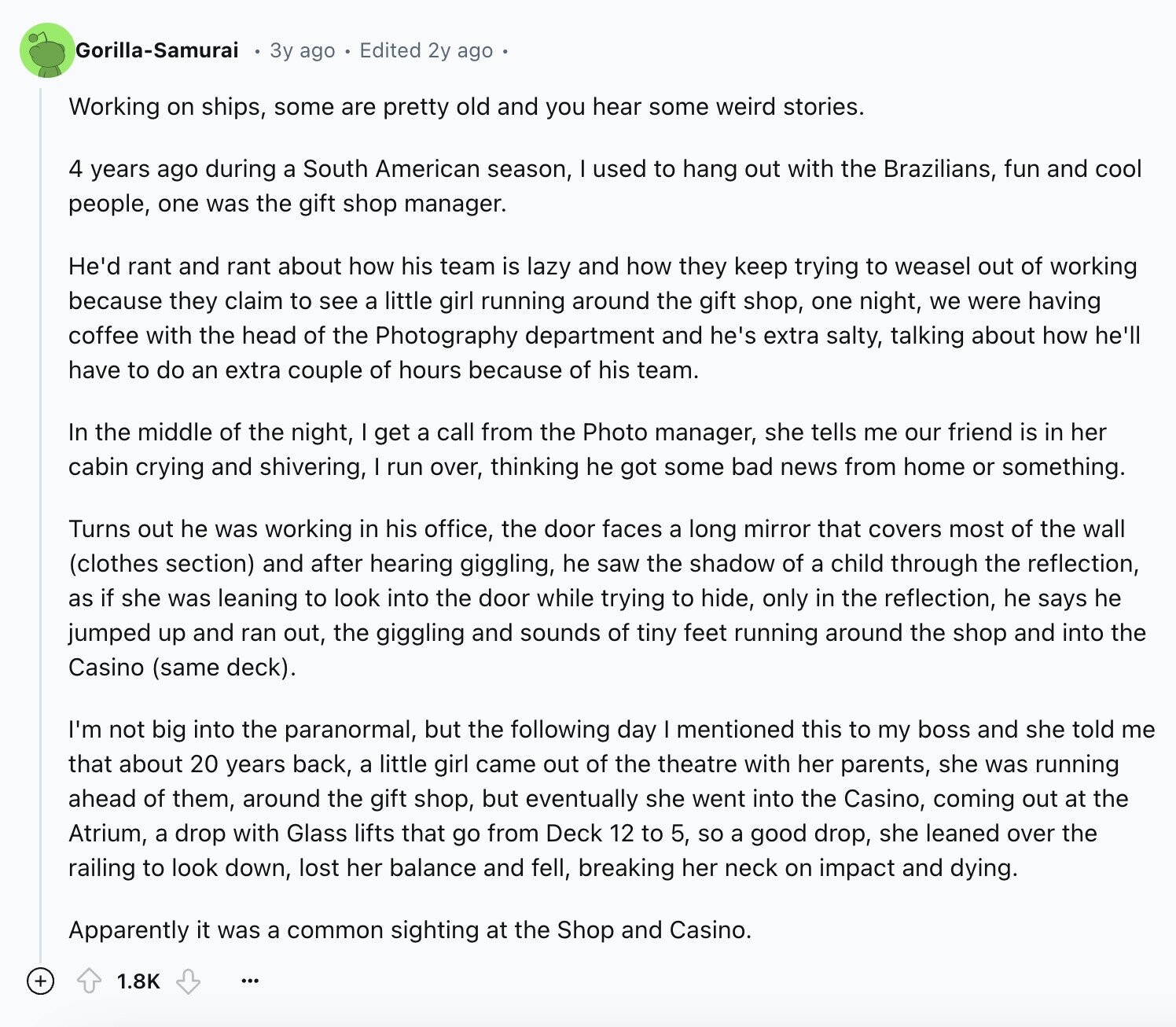Open the three-dot more options menu
Image resolution: width=1176 pixels, height=1027 pixels.
point(250,981)
